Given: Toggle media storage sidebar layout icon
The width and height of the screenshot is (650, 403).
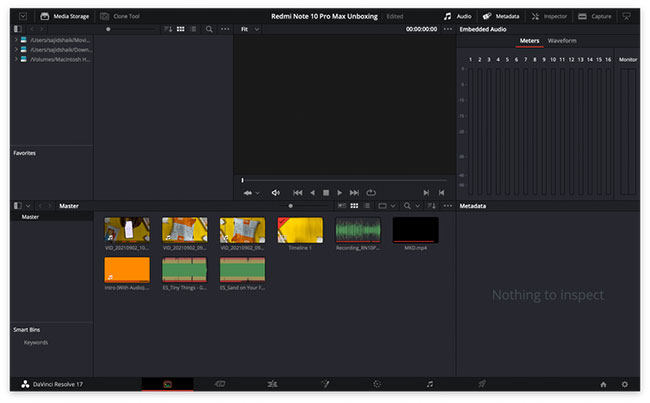Looking at the screenshot, I should click(x=18, y=29).
